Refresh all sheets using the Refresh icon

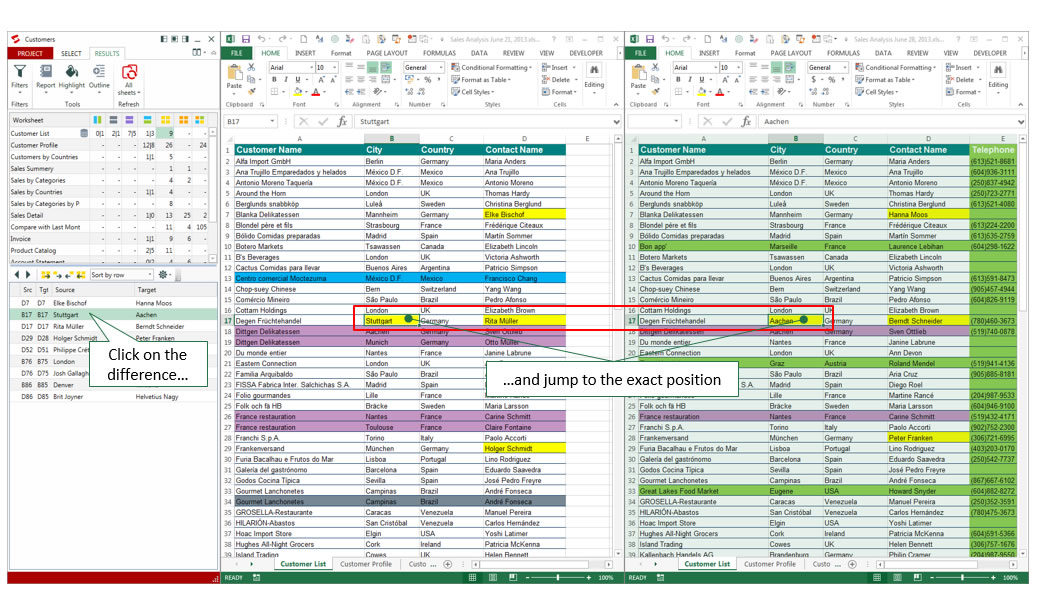click(129, 72)
